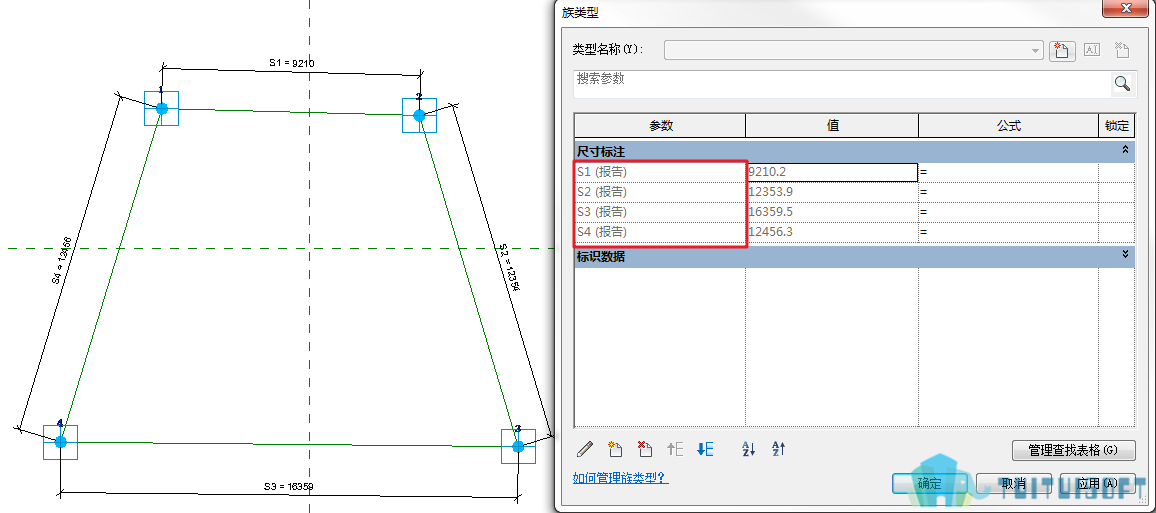The height and width of the screenshot is (513, 1156).
Task: Click the 取消 button
Action: (1013, 484)
